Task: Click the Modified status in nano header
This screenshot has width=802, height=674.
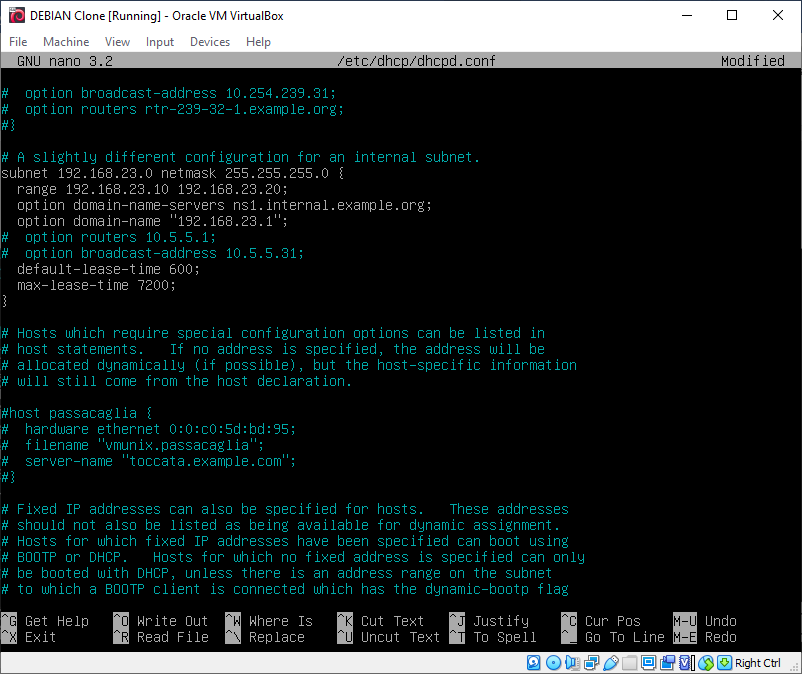Action: [752, 61]
